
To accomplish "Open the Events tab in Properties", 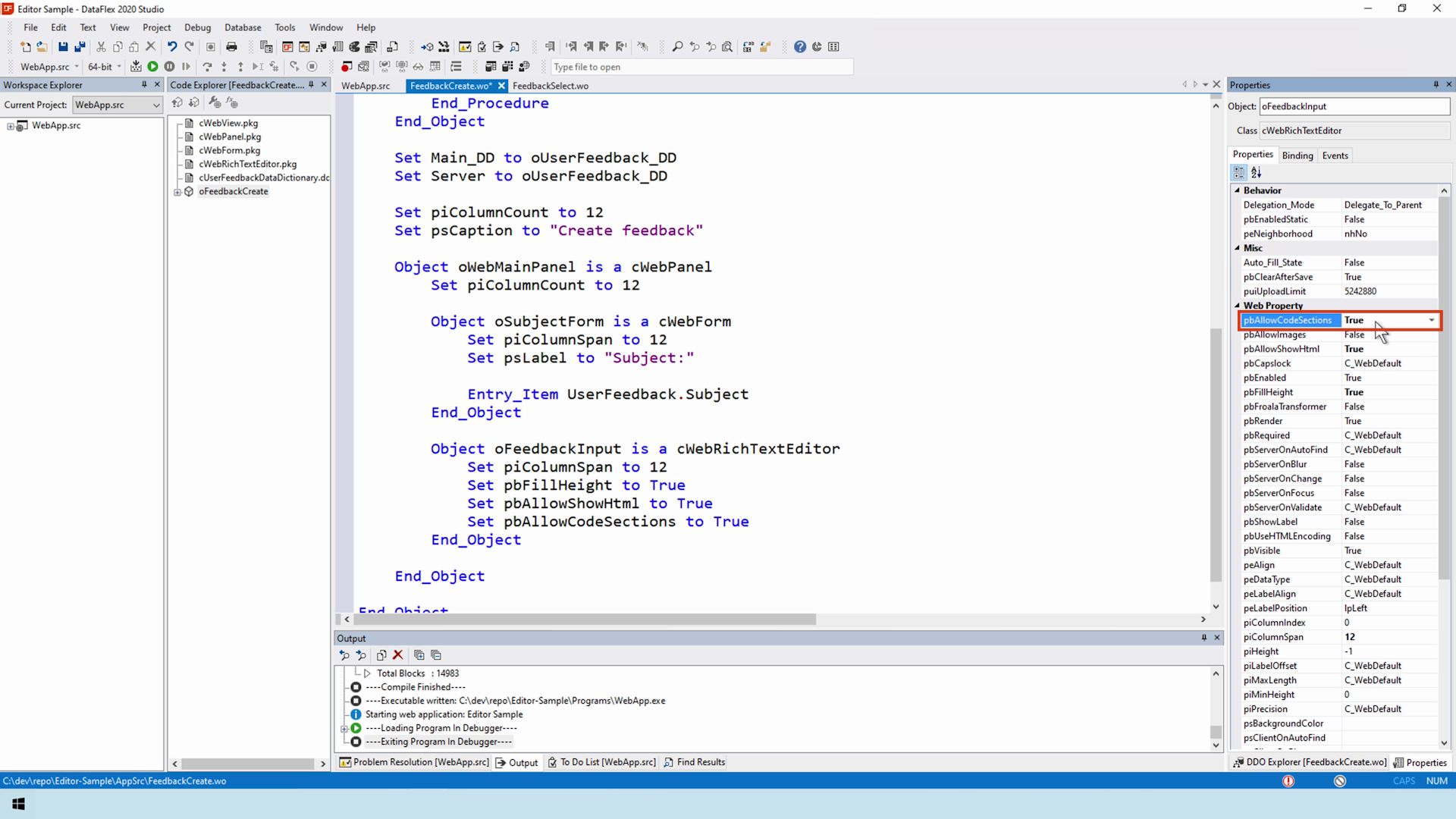I will click(x=1335, y=155).
